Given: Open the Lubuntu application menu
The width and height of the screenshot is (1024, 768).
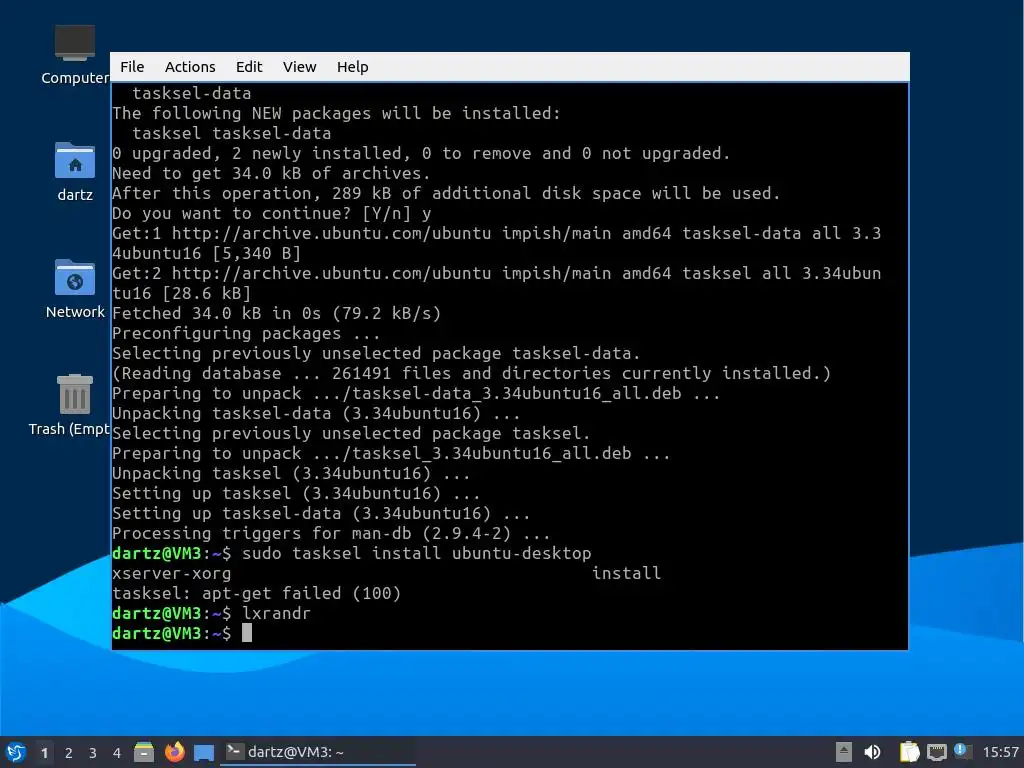Looking at the screenshot, I should click(16, 752).
